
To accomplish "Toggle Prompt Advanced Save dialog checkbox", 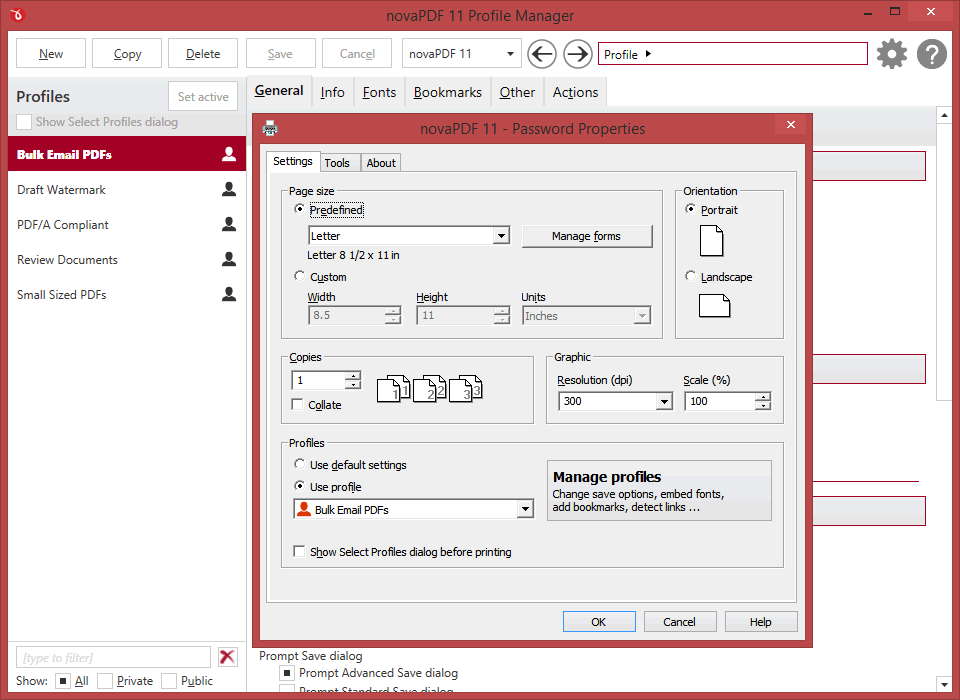I will click(x=286, y=672).
